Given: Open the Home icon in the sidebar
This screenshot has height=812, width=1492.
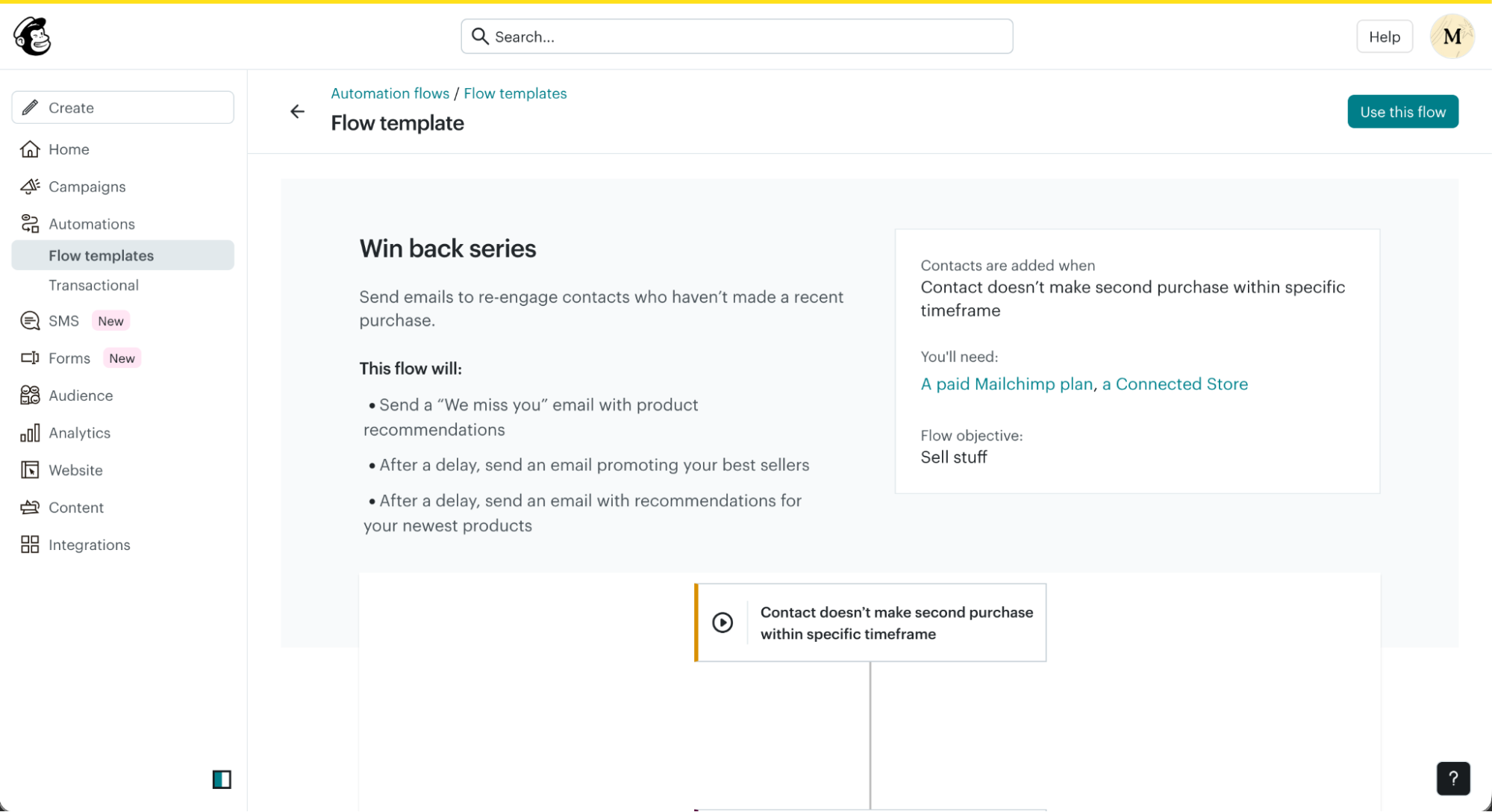Looking at the screenshot, I should click(x=30, y=149).
